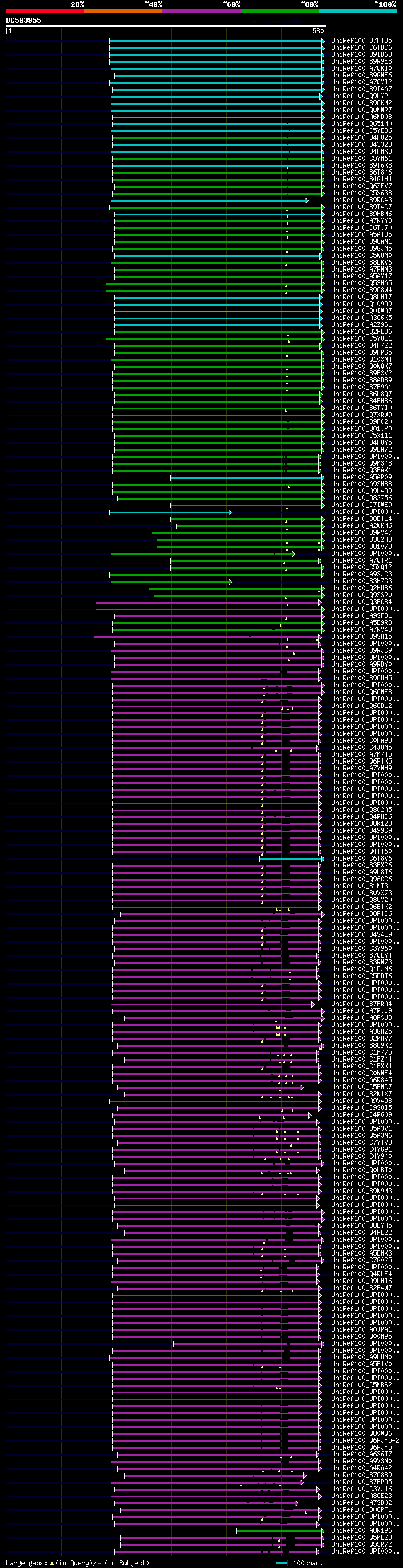Screen dimensions: 403x1568
Task: Select the UniRef100_B9HBM6 label
Action: pos(361,214)
